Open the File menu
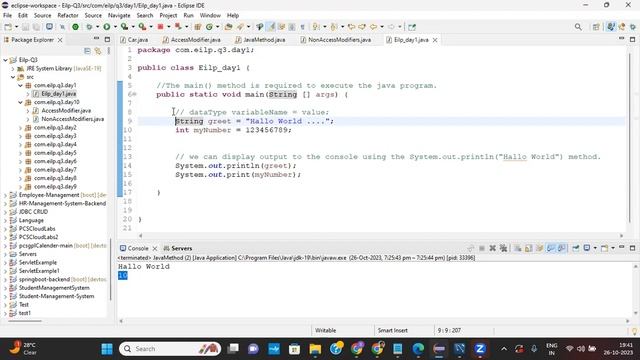 click(7, 15)
